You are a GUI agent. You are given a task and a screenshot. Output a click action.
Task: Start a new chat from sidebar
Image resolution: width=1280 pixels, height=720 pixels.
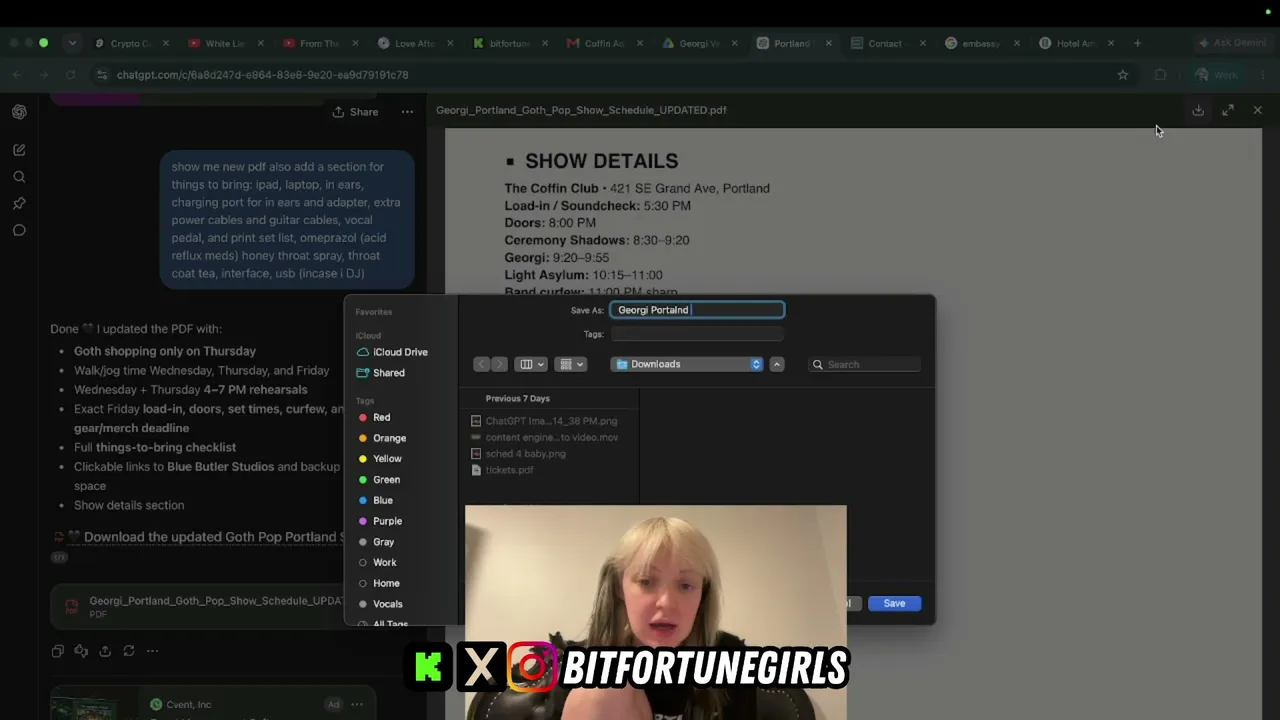19,150
